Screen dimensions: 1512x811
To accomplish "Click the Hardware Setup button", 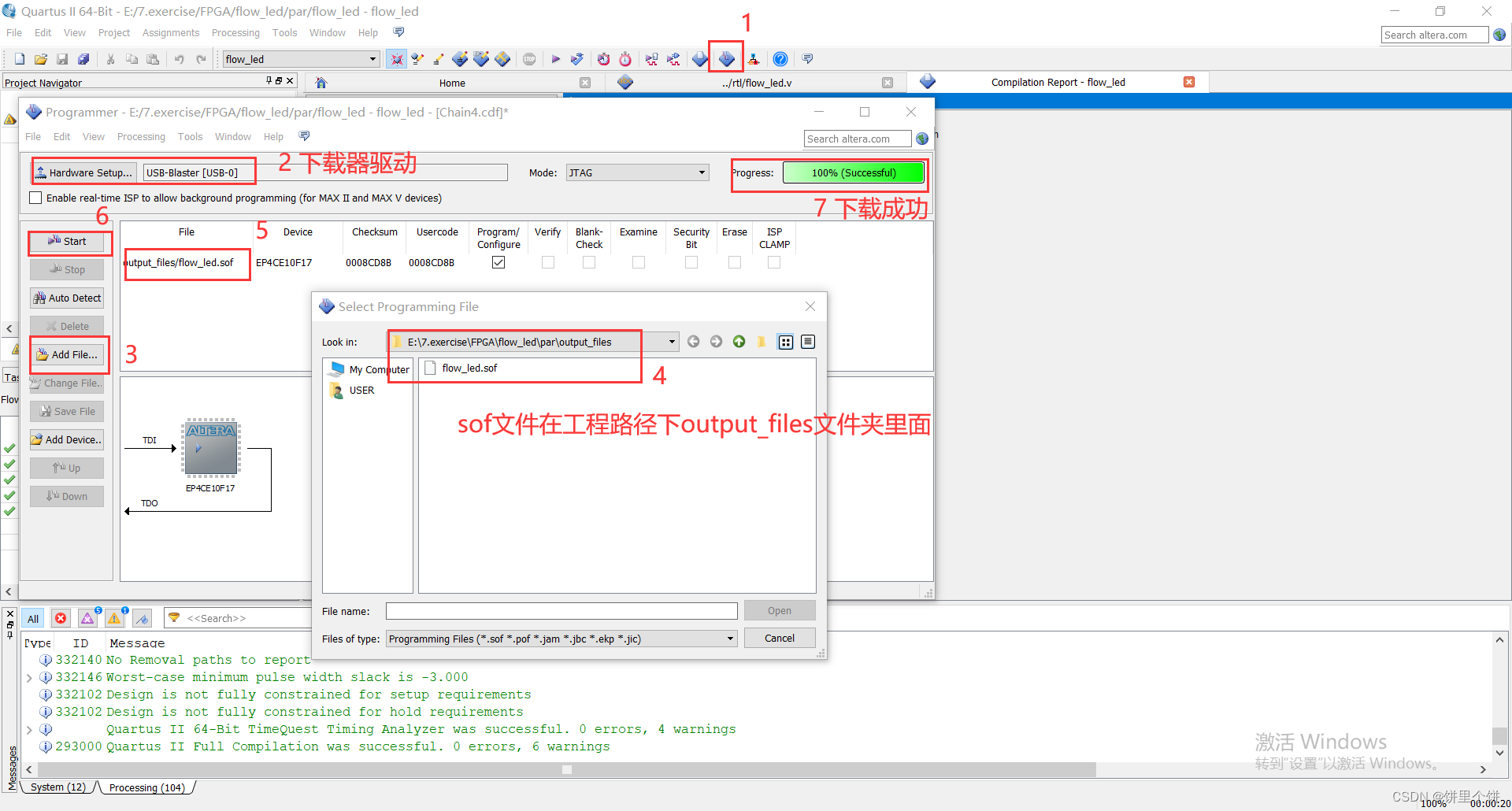I will point(84,172).
